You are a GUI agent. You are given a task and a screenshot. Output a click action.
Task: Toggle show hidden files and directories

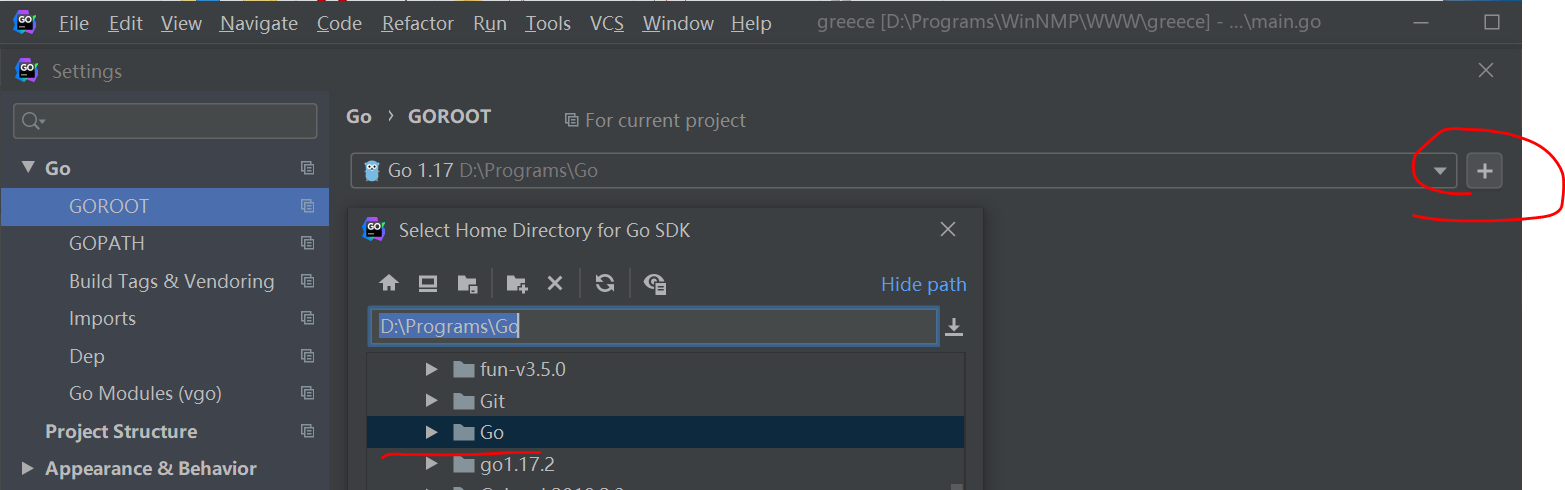point(656,284)
